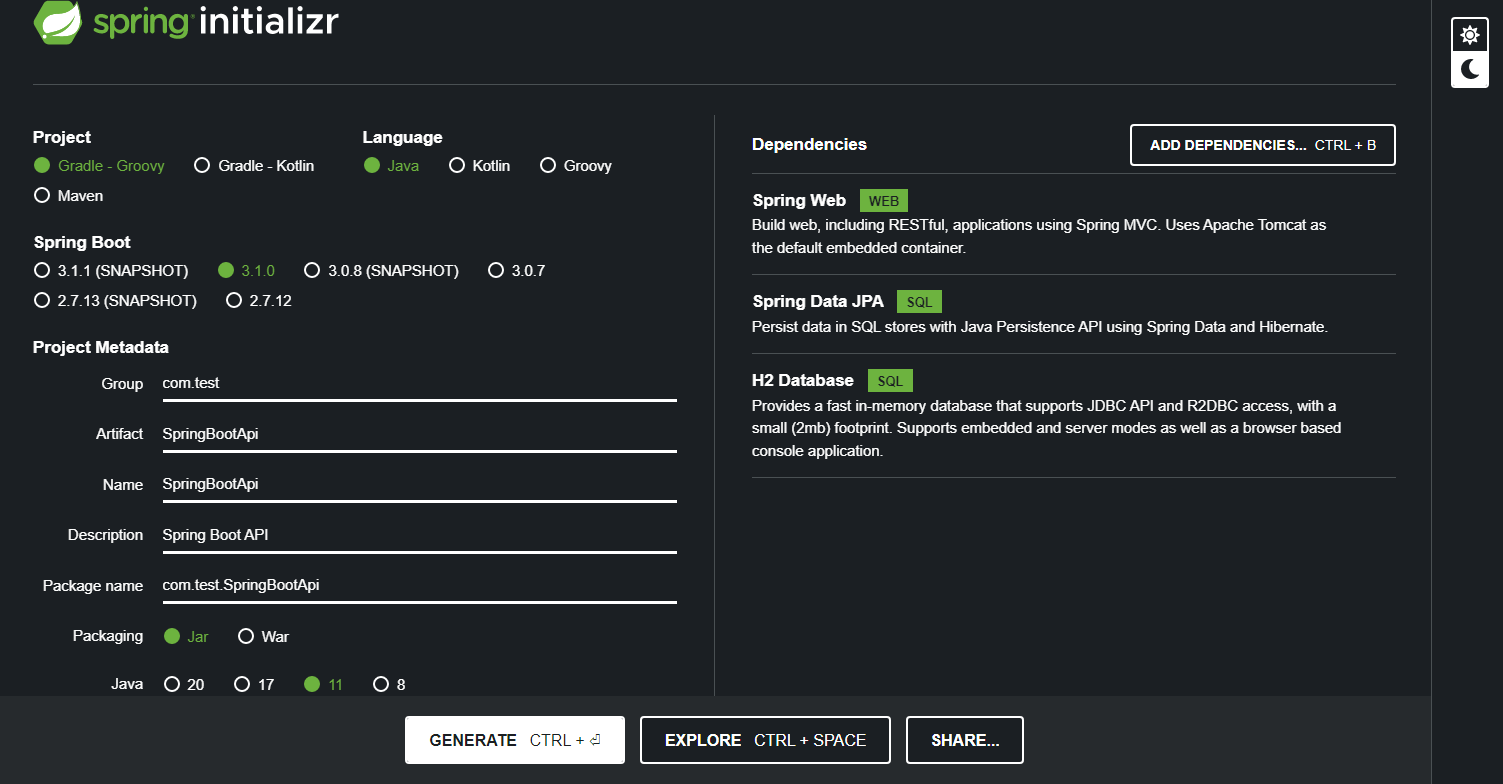Select Spring Boot 3.0.7 version
This screenshot has height=784, width=1503.
tap(516, 271)
